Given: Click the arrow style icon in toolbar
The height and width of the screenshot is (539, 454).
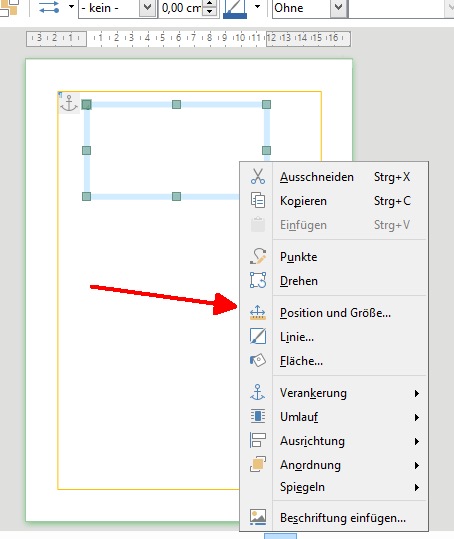Looking at the screenshot, I should 49,8.
